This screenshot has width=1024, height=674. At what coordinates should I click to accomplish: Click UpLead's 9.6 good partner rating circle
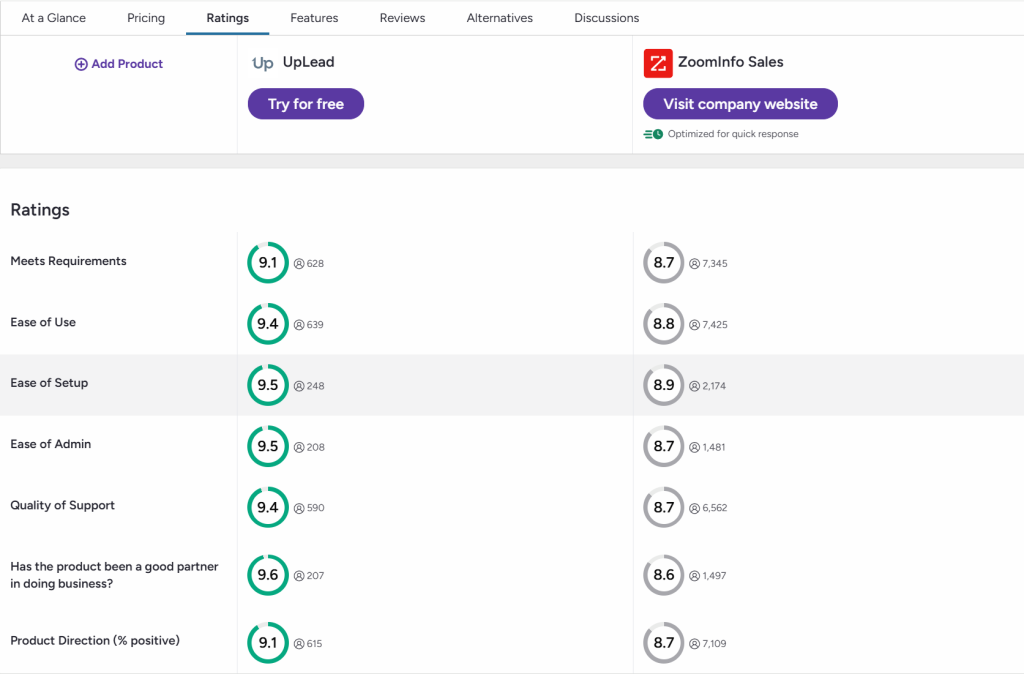point(268,576)
